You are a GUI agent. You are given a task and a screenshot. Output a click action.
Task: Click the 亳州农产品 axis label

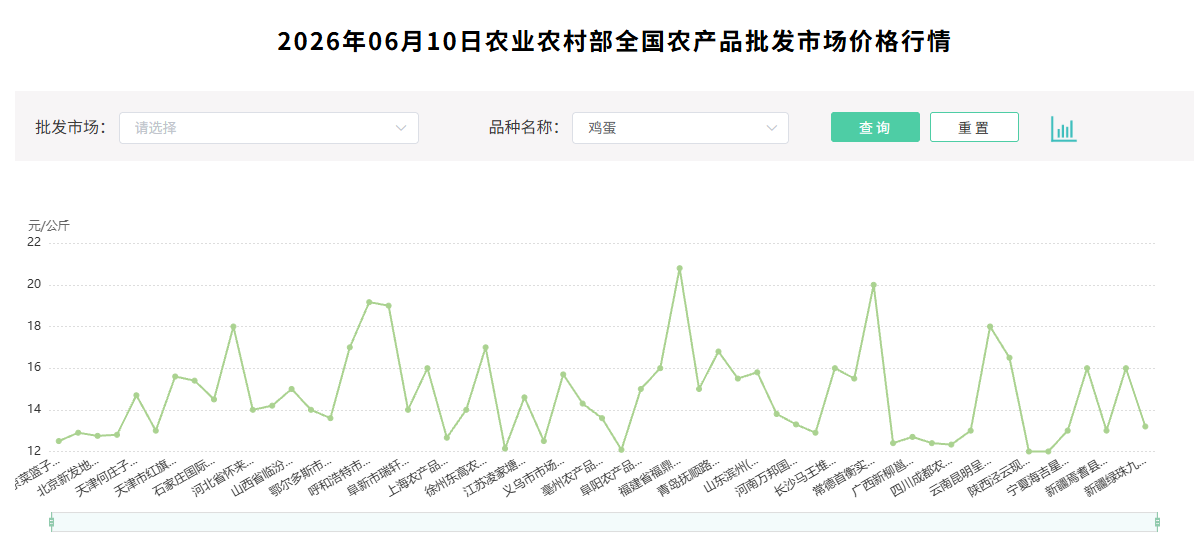(575, 476)
